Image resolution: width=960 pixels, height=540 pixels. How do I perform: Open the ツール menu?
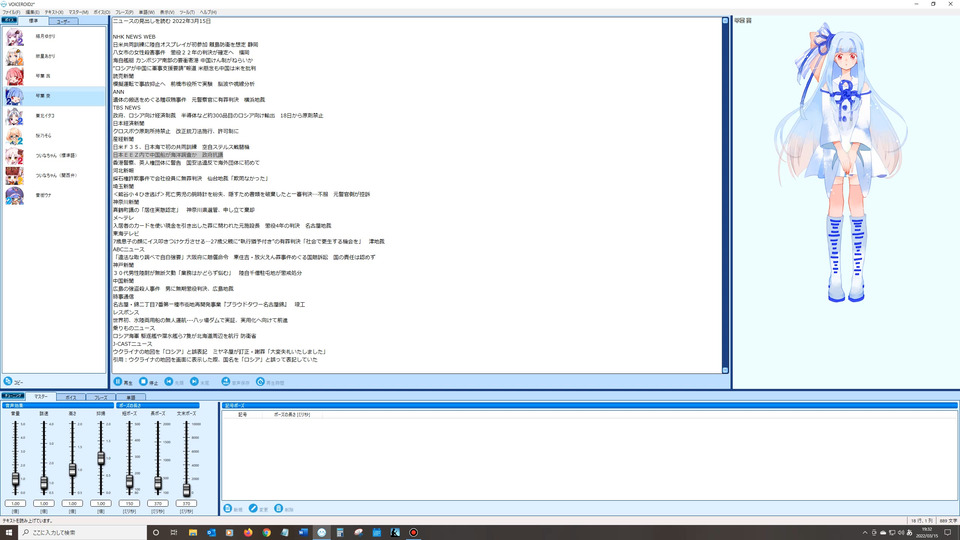[x=187, y=12]
